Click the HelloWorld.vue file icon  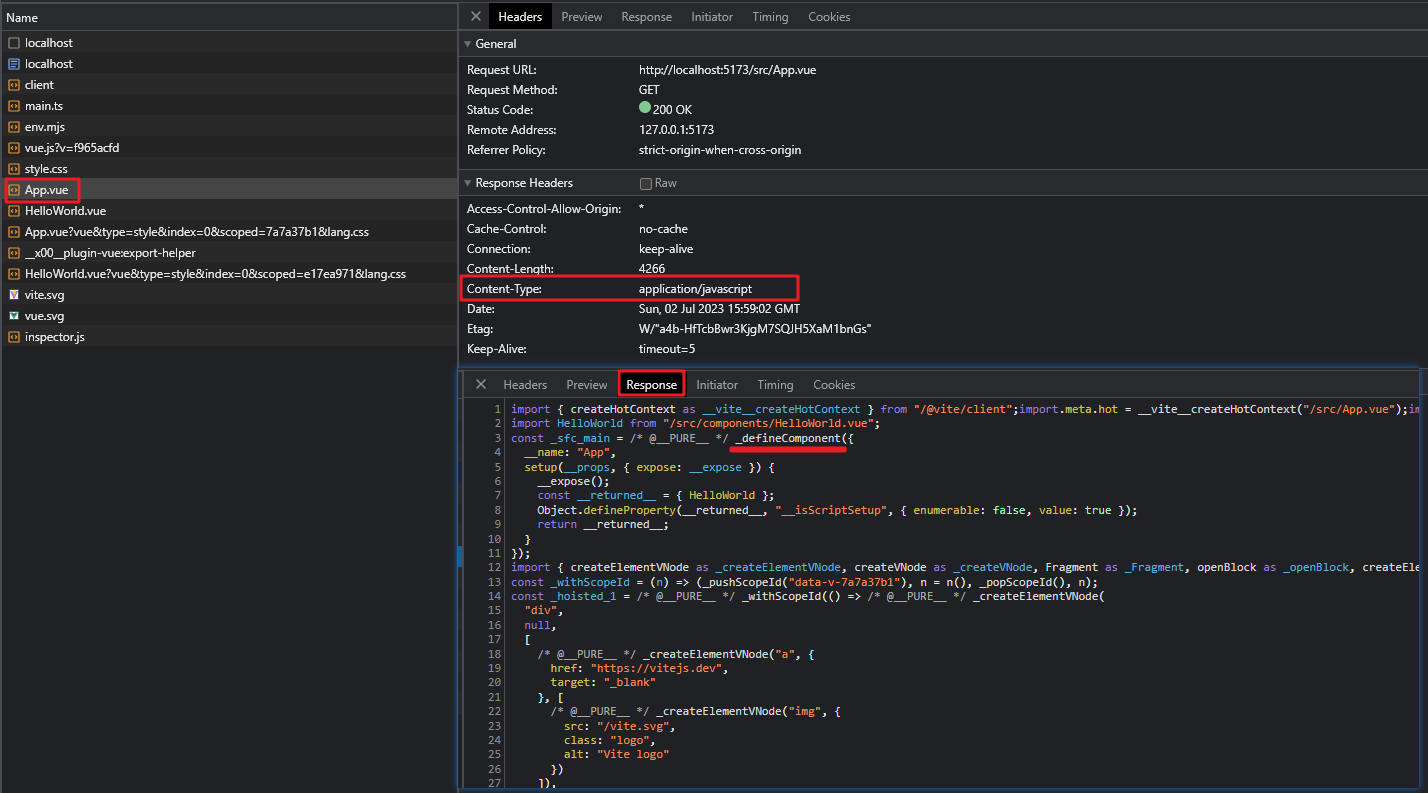[14, 211]
